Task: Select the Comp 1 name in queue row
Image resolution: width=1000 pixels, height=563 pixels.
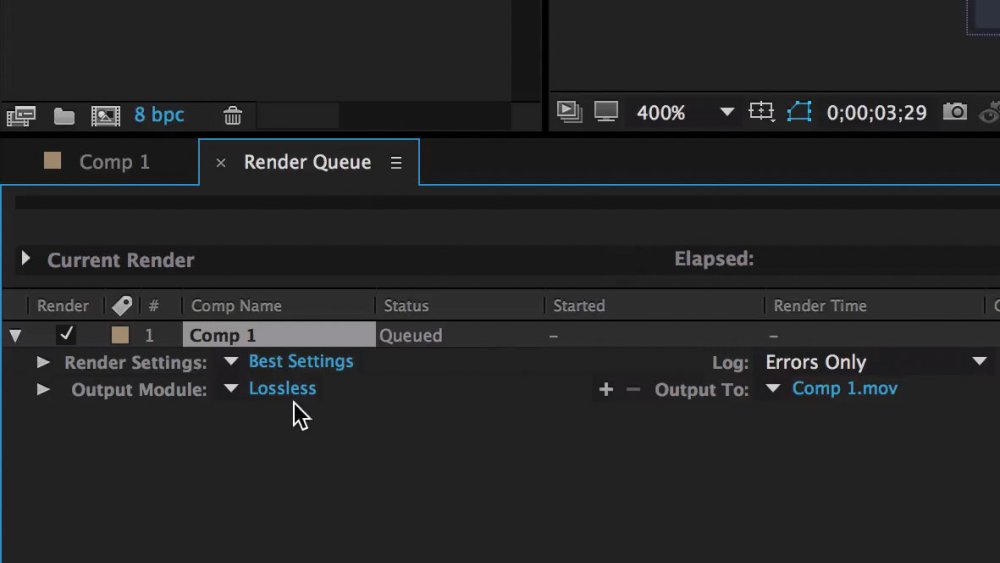Action: click(279, 335)
